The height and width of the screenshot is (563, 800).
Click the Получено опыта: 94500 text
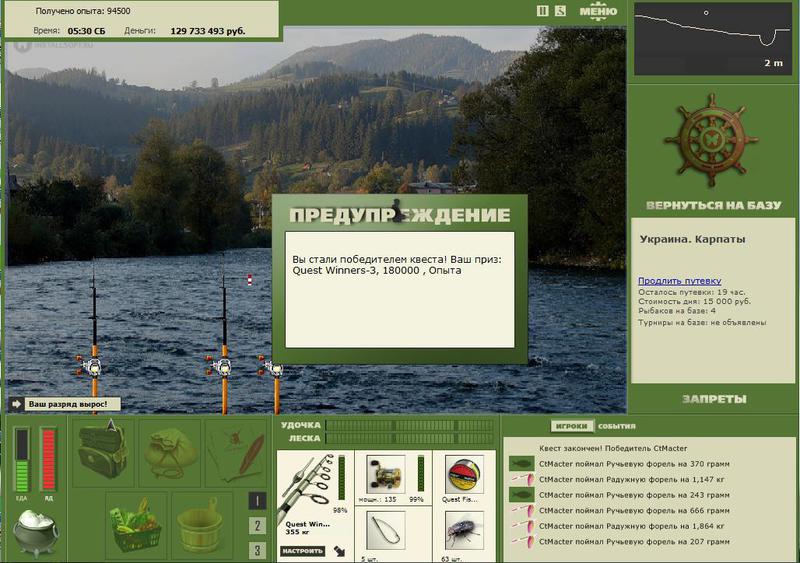83,11
